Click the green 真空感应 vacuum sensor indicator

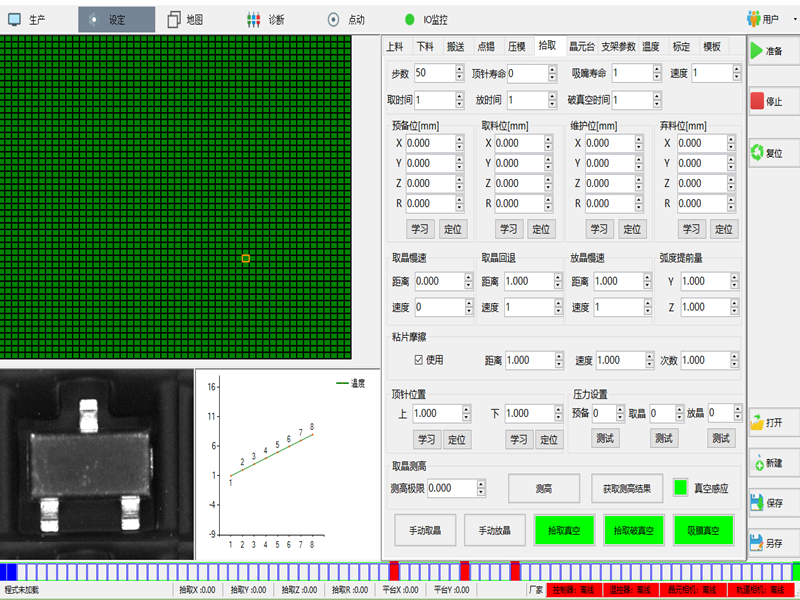(x=680, y=488)
